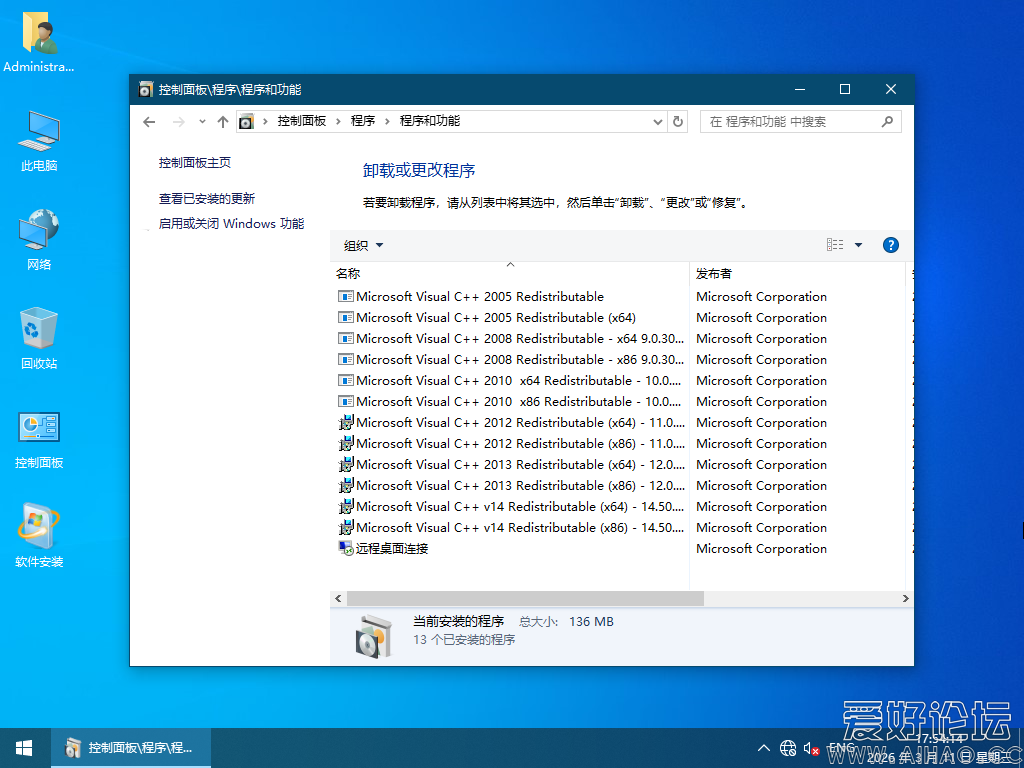This screenshot has height=768, width=1024.
Task: Open the 此电脑 desktop icon
Action: coord(39,141)
